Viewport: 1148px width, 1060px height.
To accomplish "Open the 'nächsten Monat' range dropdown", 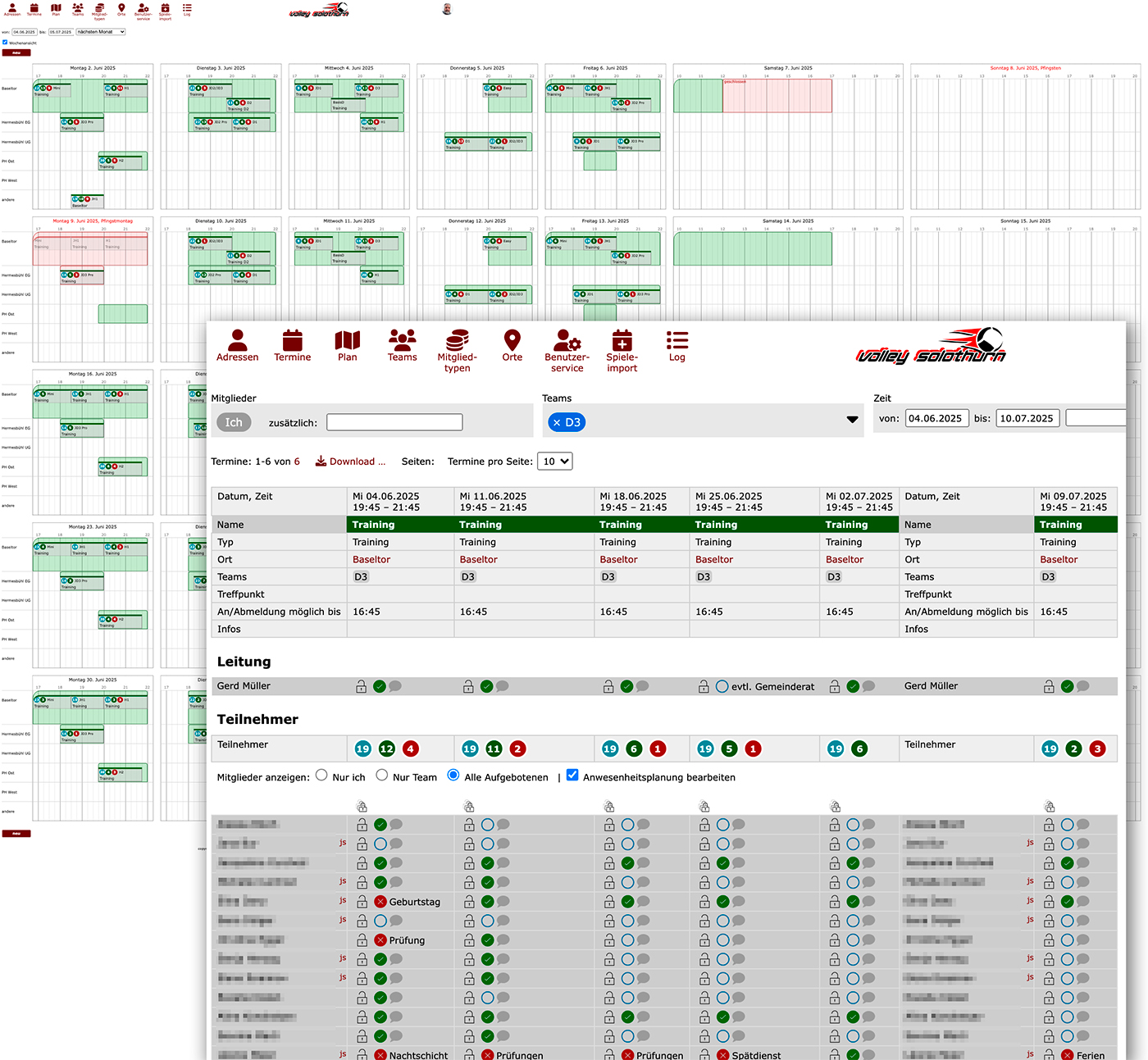I will click(100, 32).
